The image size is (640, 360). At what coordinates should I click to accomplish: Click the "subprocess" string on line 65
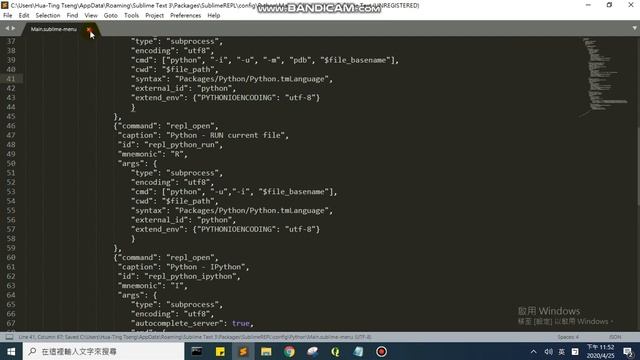click(192, 304)
